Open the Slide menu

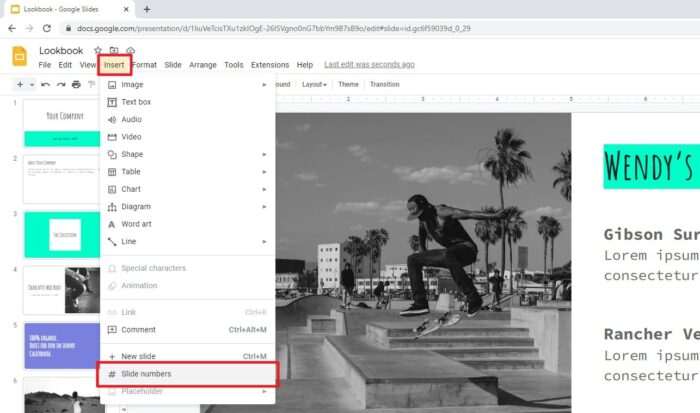(173, 65)
